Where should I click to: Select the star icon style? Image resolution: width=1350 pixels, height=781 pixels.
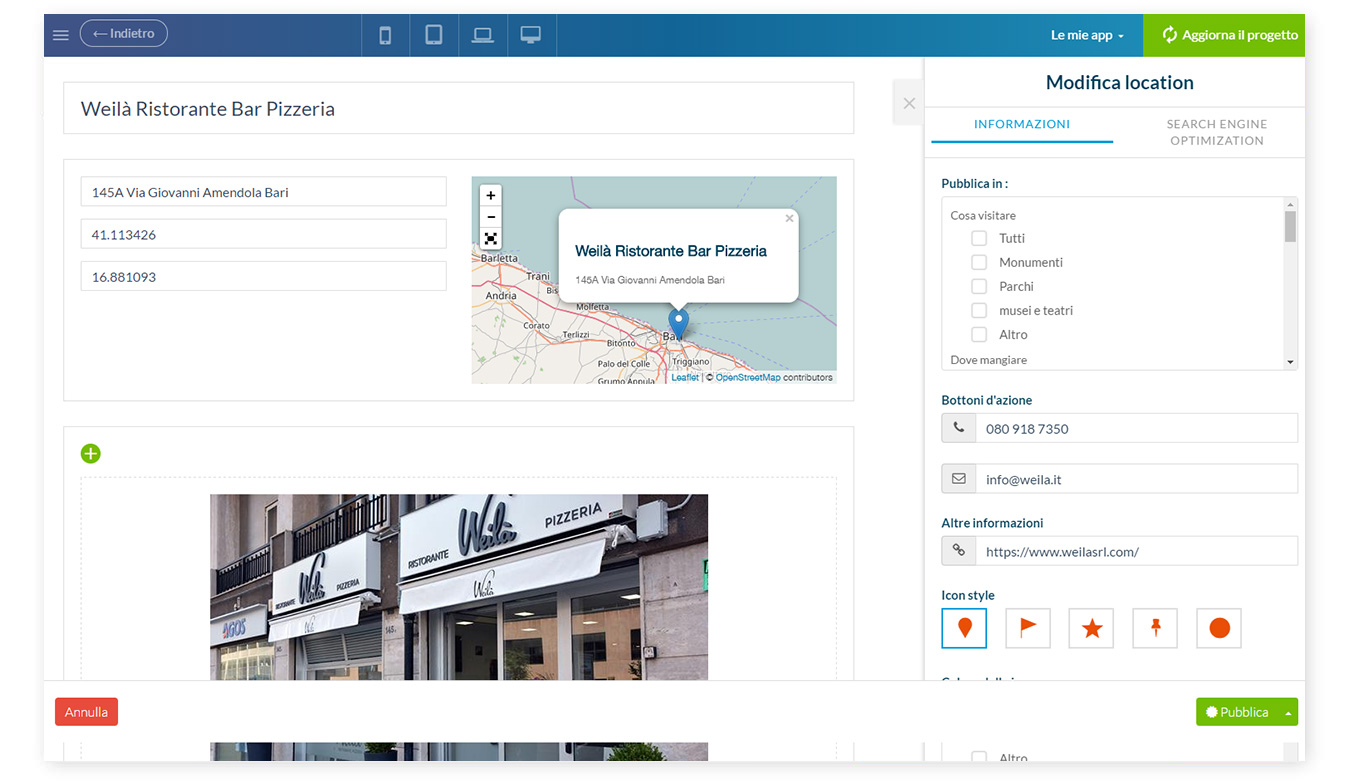tap(1091, 628)
